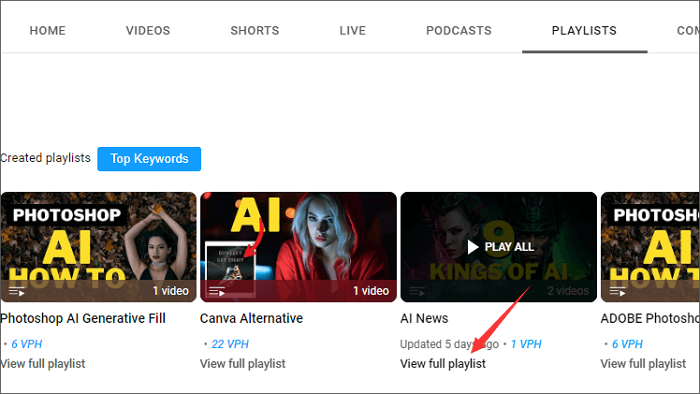700x394 pixels.
Task: Open the HOME tab
Action: 47,30
